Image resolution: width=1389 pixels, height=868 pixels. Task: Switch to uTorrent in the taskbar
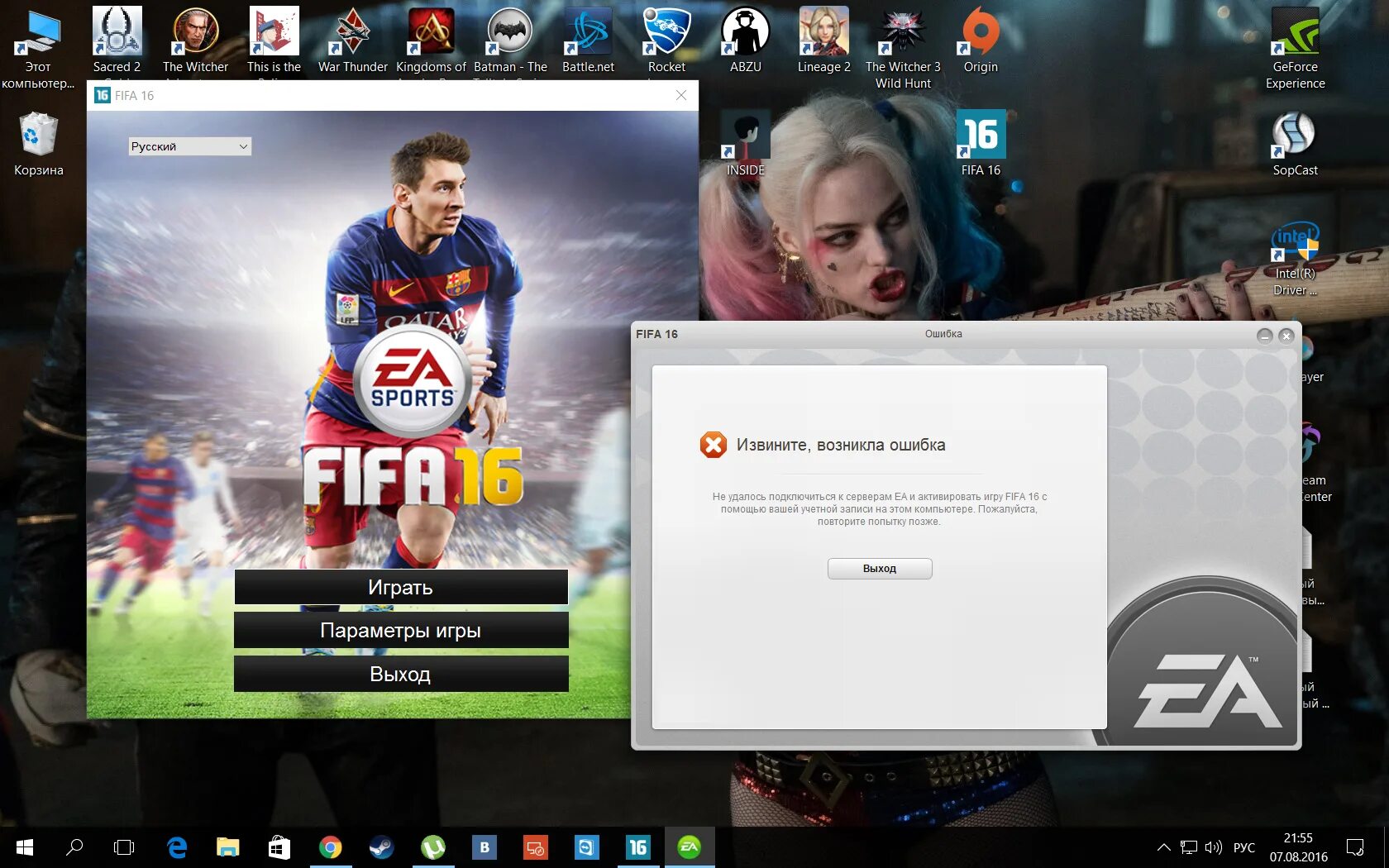pos(433,847)
